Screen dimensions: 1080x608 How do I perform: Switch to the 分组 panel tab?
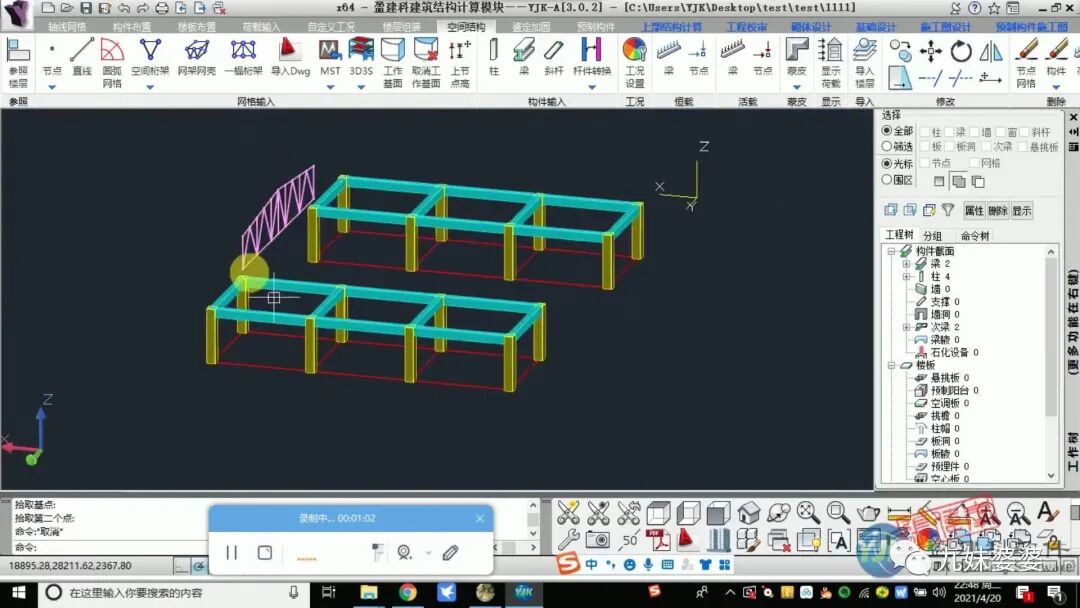click(933, 235)
